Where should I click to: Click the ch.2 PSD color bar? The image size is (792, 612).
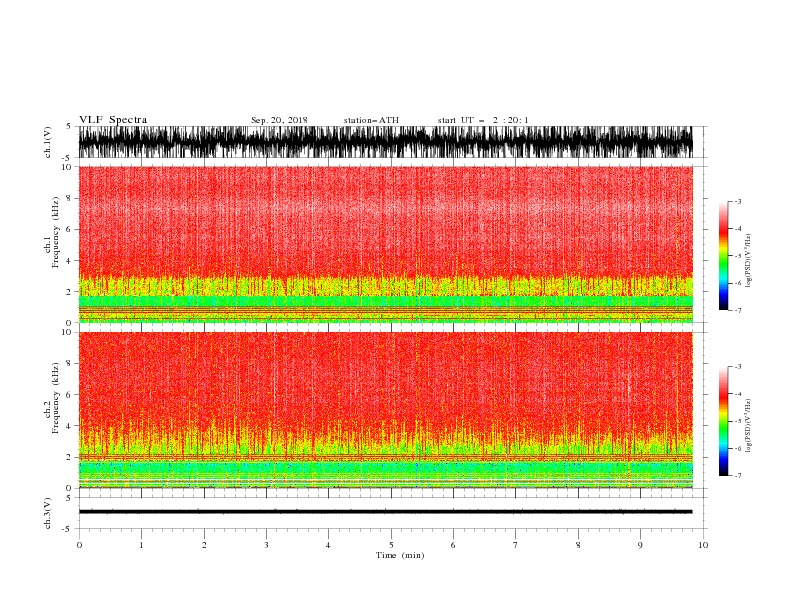click(x=723, y=421)
